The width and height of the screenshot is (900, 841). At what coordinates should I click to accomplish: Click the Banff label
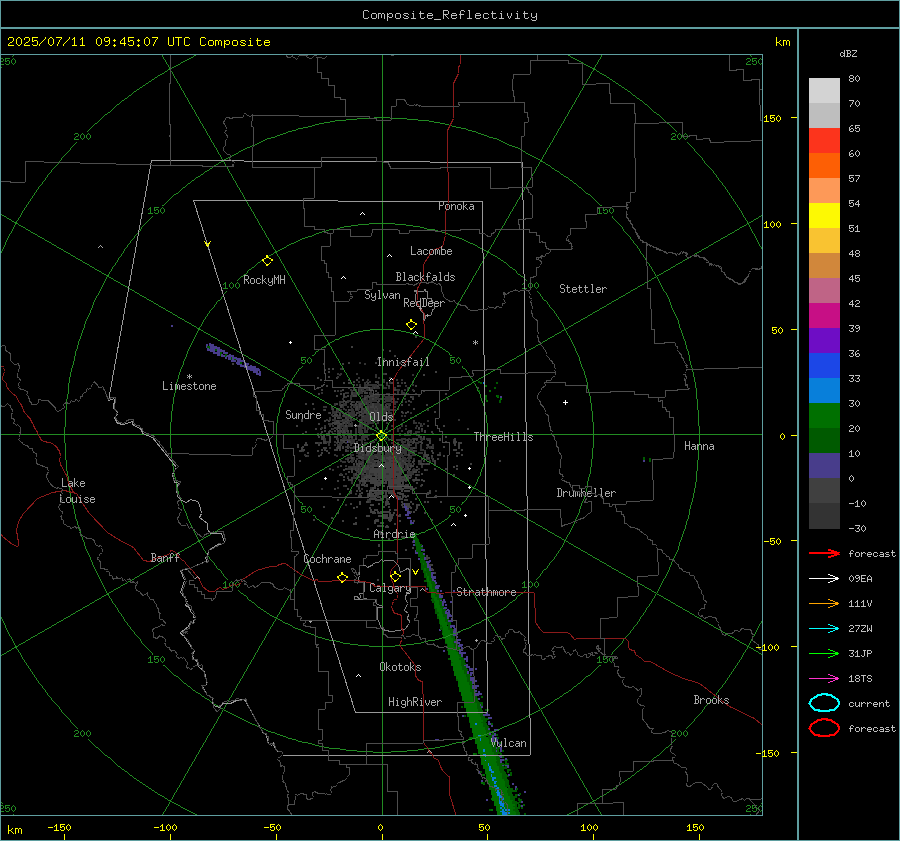165,557
